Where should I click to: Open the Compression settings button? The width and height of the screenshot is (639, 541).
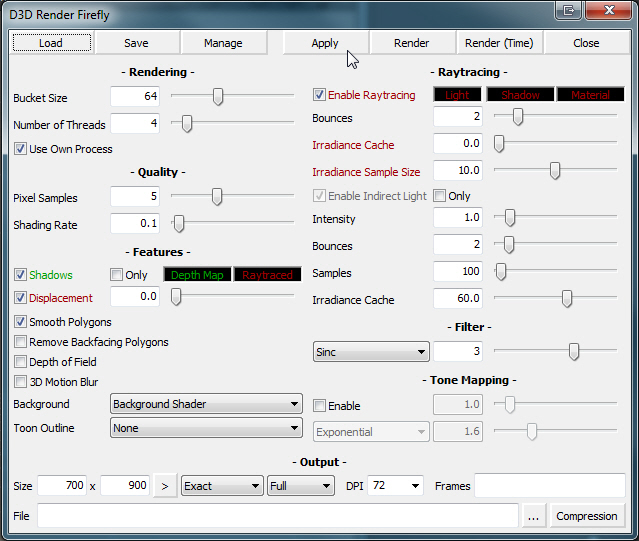point(587,516)
